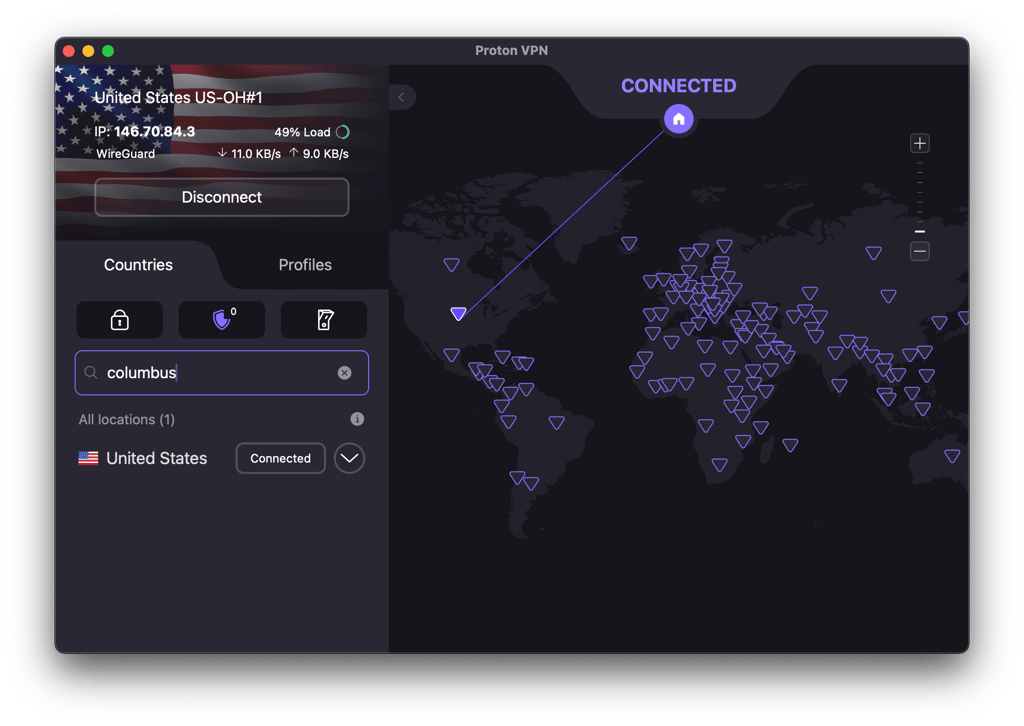Click the Japan server map marker
Image resolution: width=1024 pixels, height=726 pixels.
[963, 318]
